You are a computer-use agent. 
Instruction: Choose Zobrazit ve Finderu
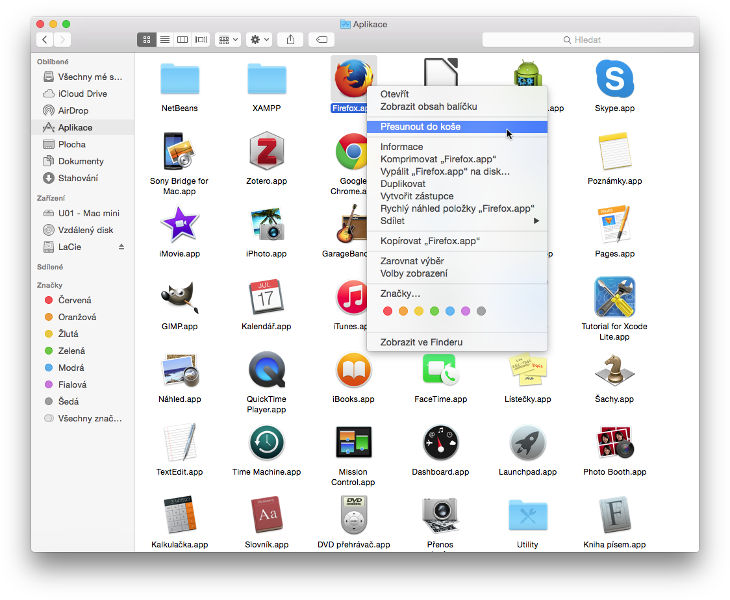coord(421,342)
